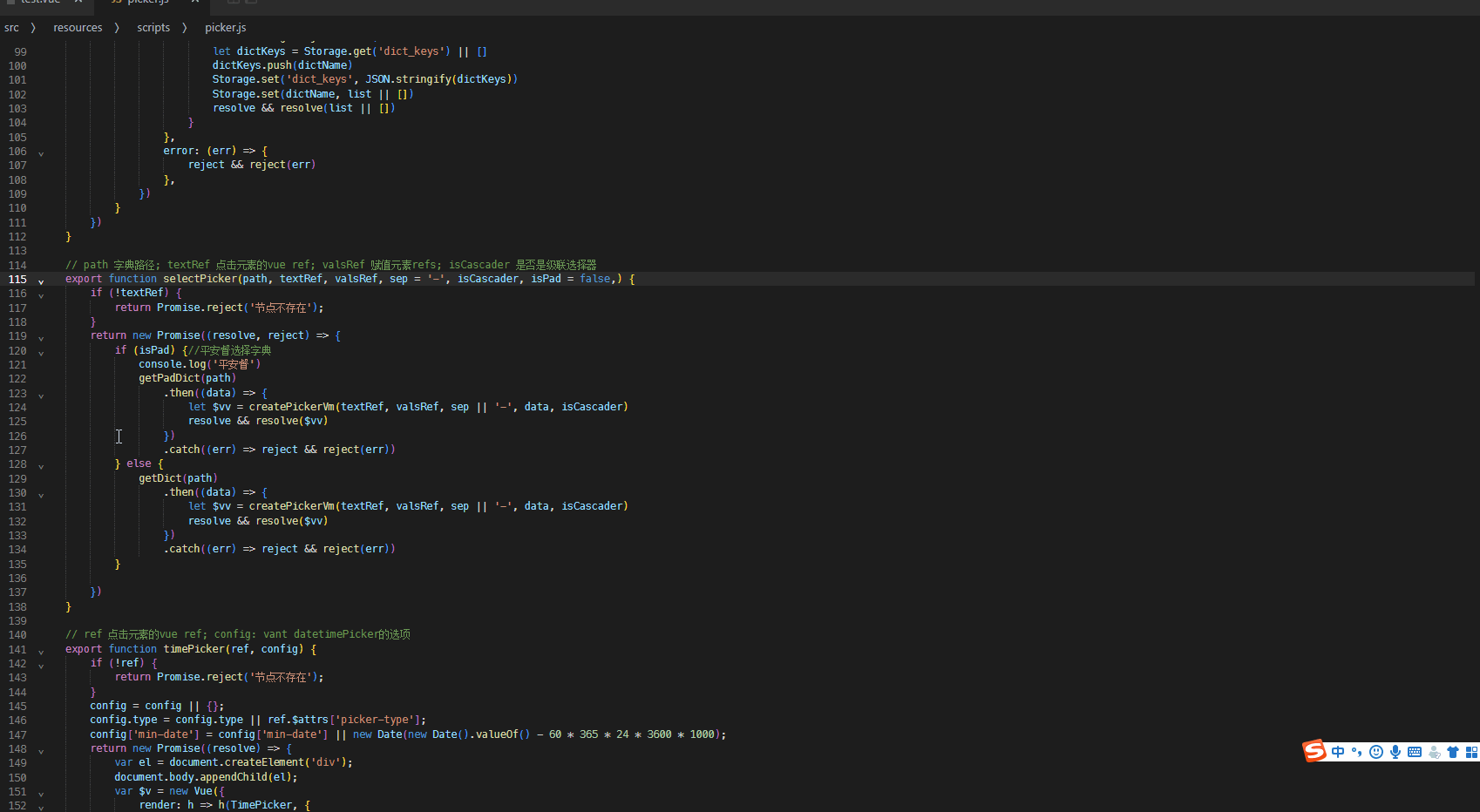
Task: Click getDict(path) call on line 129
Action: [x=178, y=478]
